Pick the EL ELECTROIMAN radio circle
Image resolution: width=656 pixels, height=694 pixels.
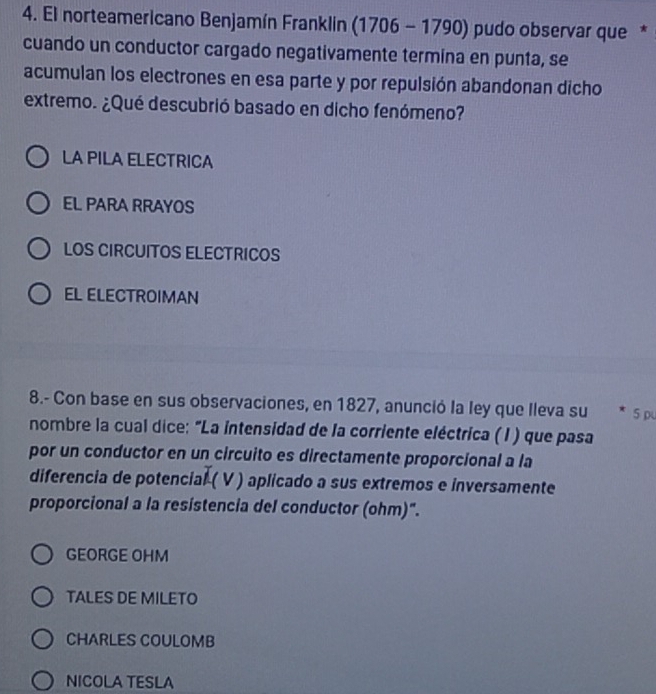click(x=39, y=294)
